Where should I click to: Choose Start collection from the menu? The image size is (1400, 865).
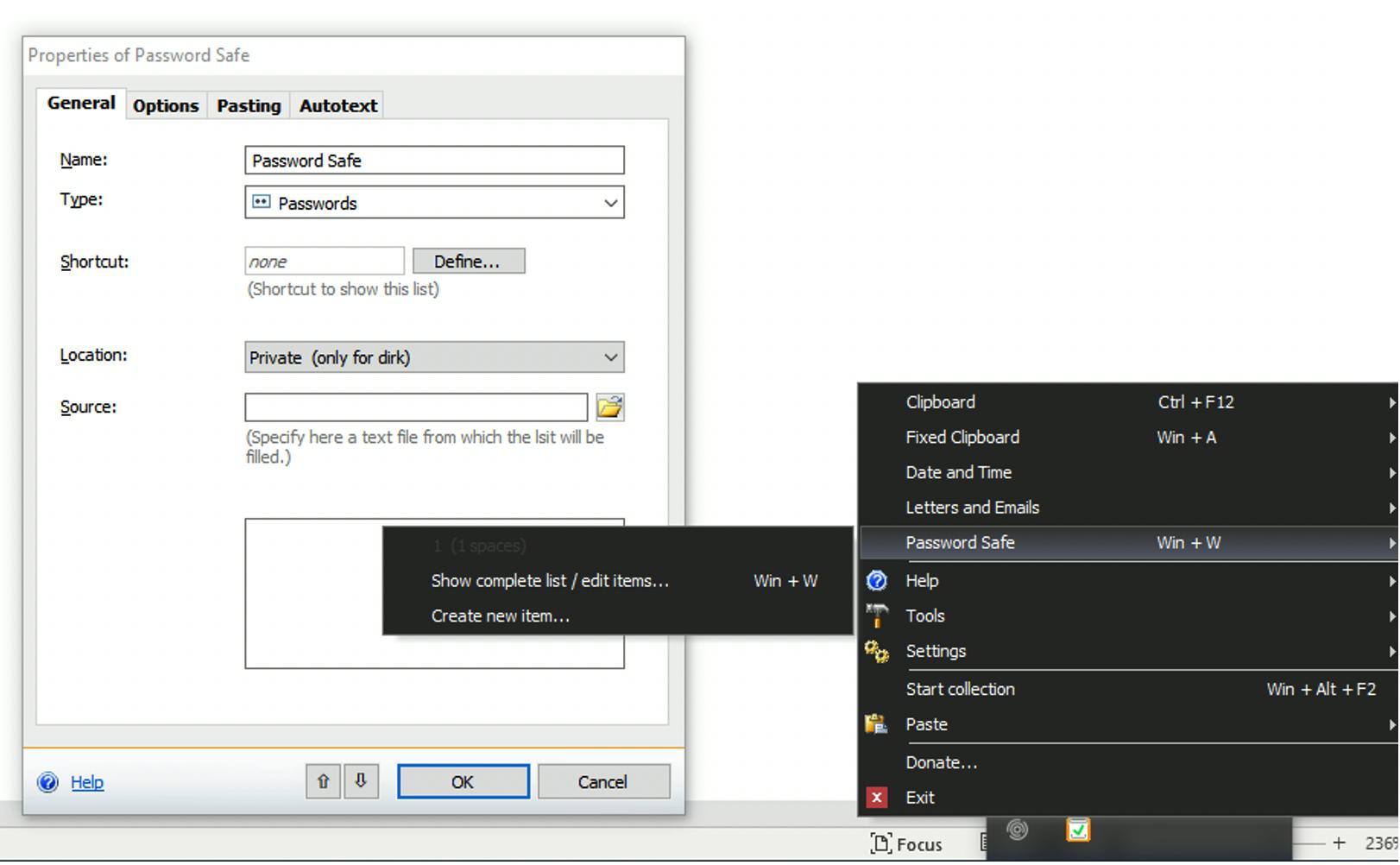tap(1128, 690)
